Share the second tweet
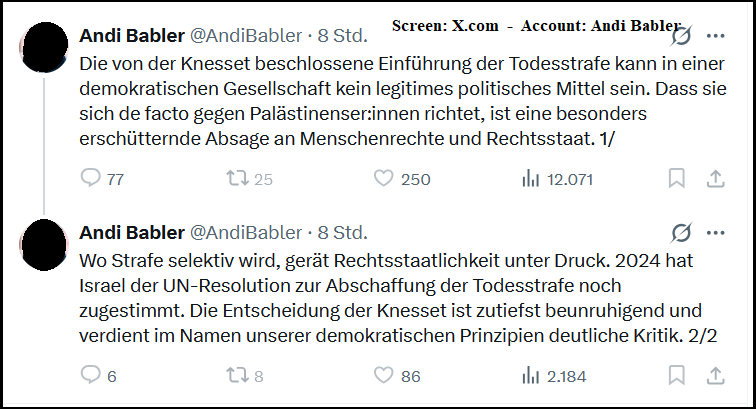Image resolution: width=756 pixels, height=409 pixels. (716, 376)
